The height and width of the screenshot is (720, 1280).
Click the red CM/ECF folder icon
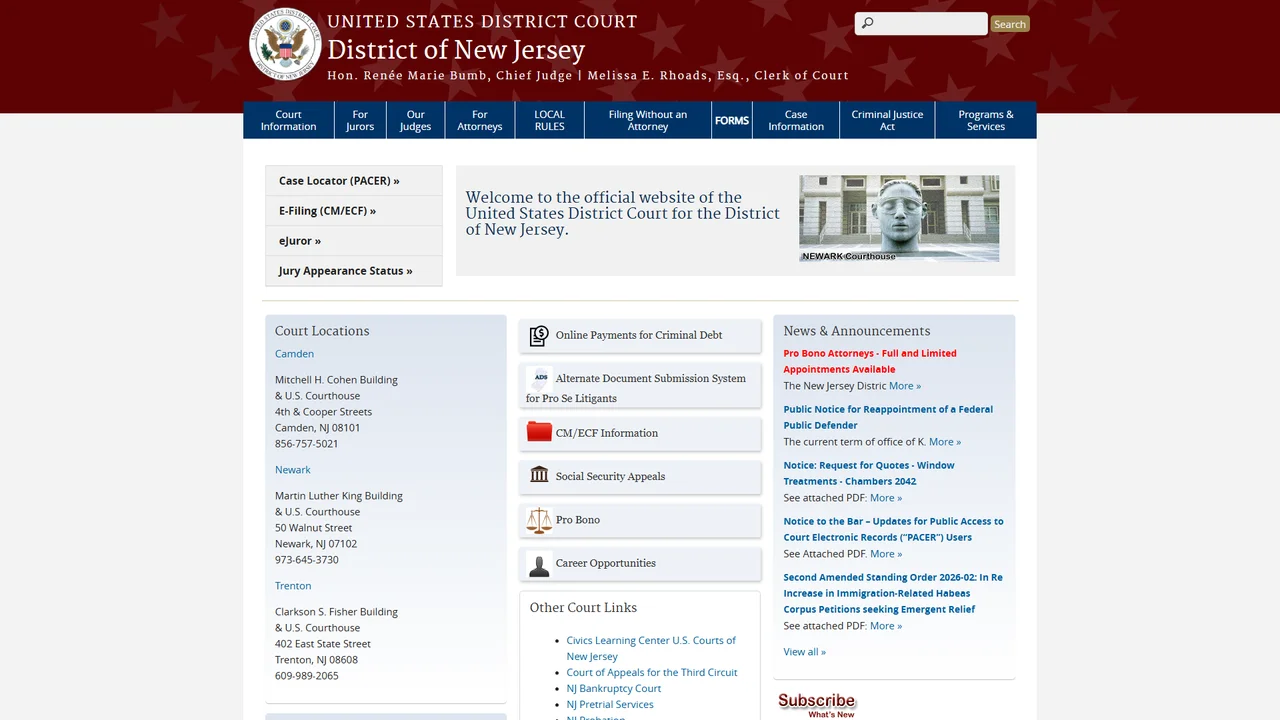(x=539, y=432)
